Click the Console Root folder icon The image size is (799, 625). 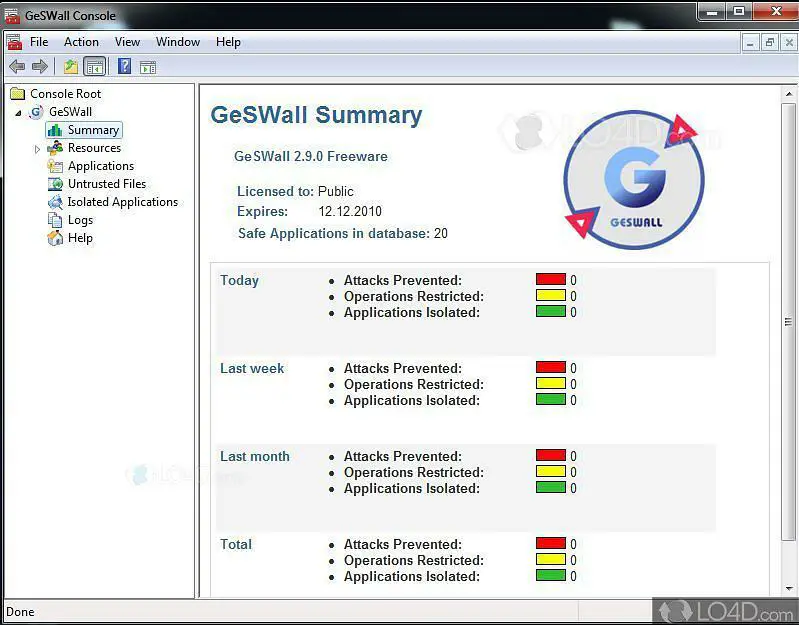(18, 94)
